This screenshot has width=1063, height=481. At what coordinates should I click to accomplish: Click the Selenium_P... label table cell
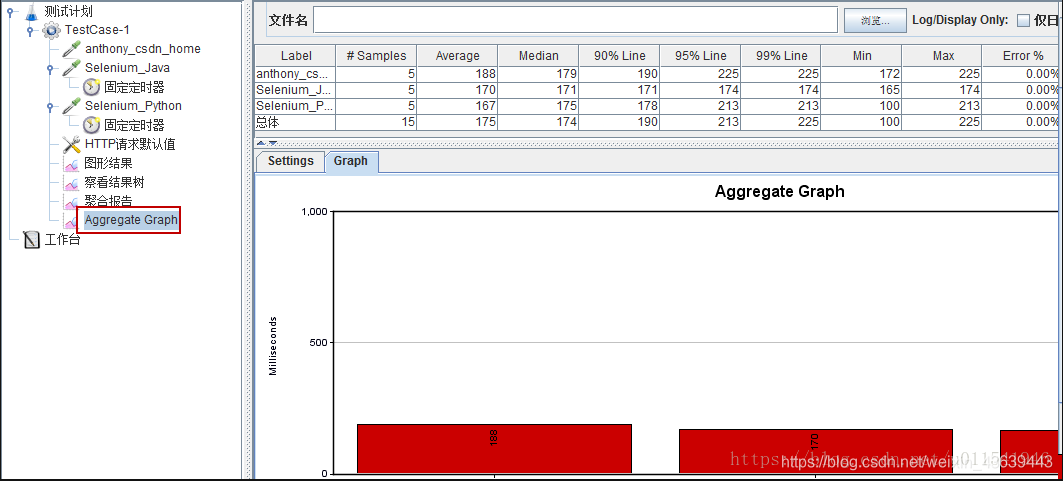pyautogui.click(x=296, y=106)
